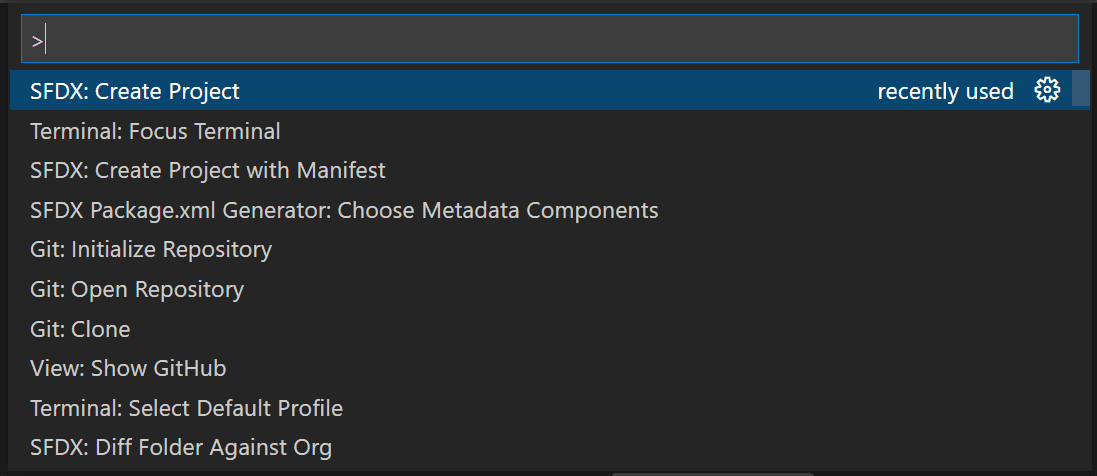Click the "recently used" label

click(x=945, y=92)
